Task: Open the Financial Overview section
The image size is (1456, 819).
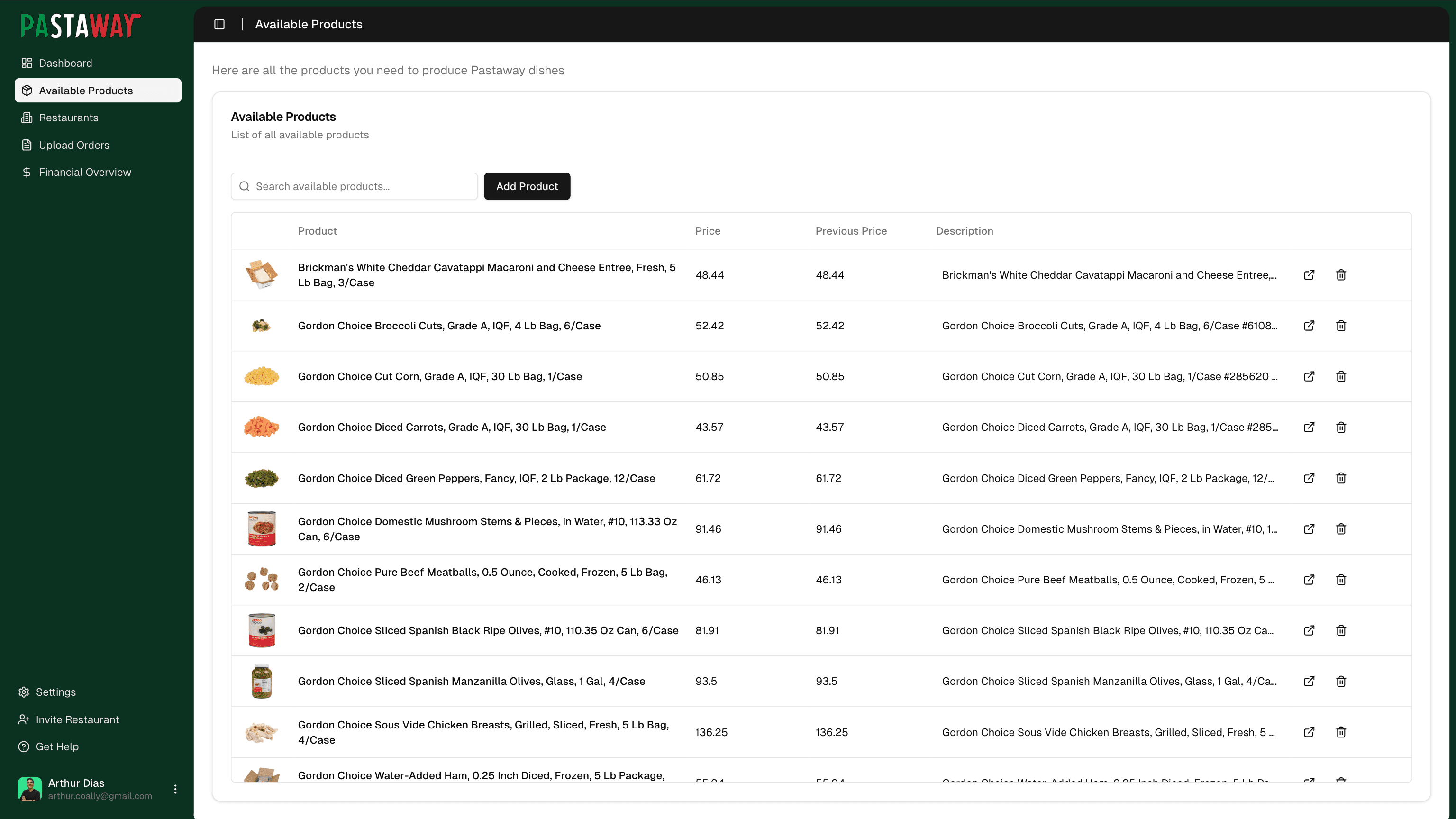Action: tap(85, 172)
